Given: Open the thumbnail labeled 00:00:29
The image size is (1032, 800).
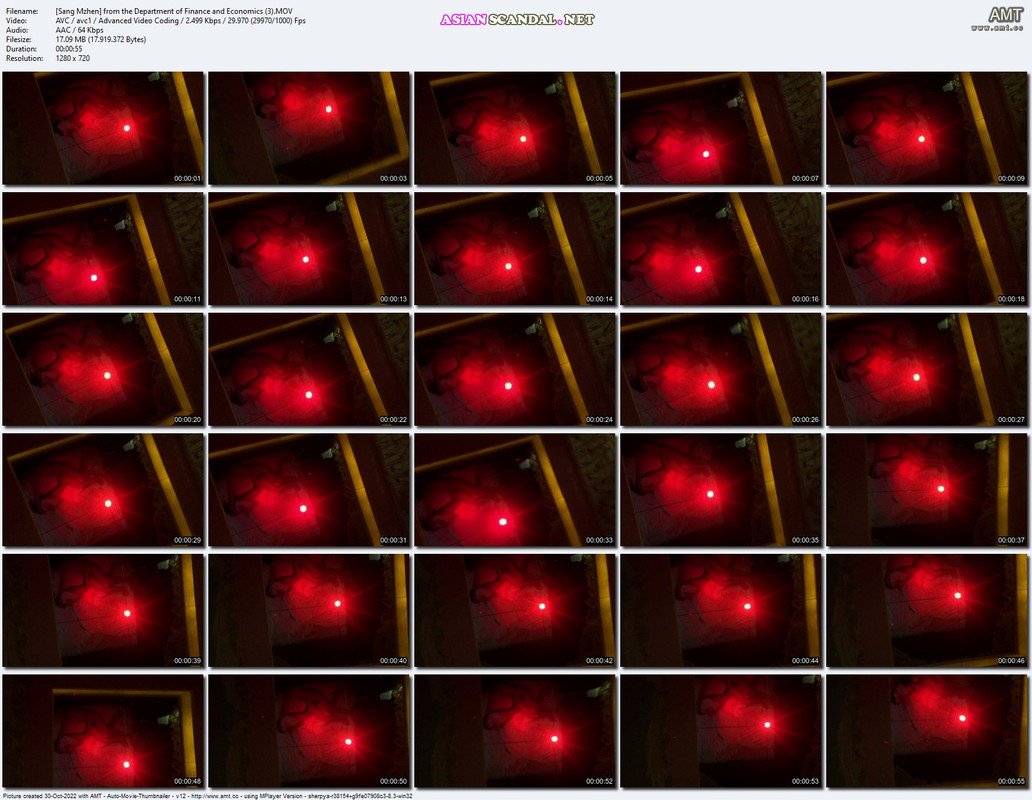Looking at the screenshot, I should click(x=103, y=489).
